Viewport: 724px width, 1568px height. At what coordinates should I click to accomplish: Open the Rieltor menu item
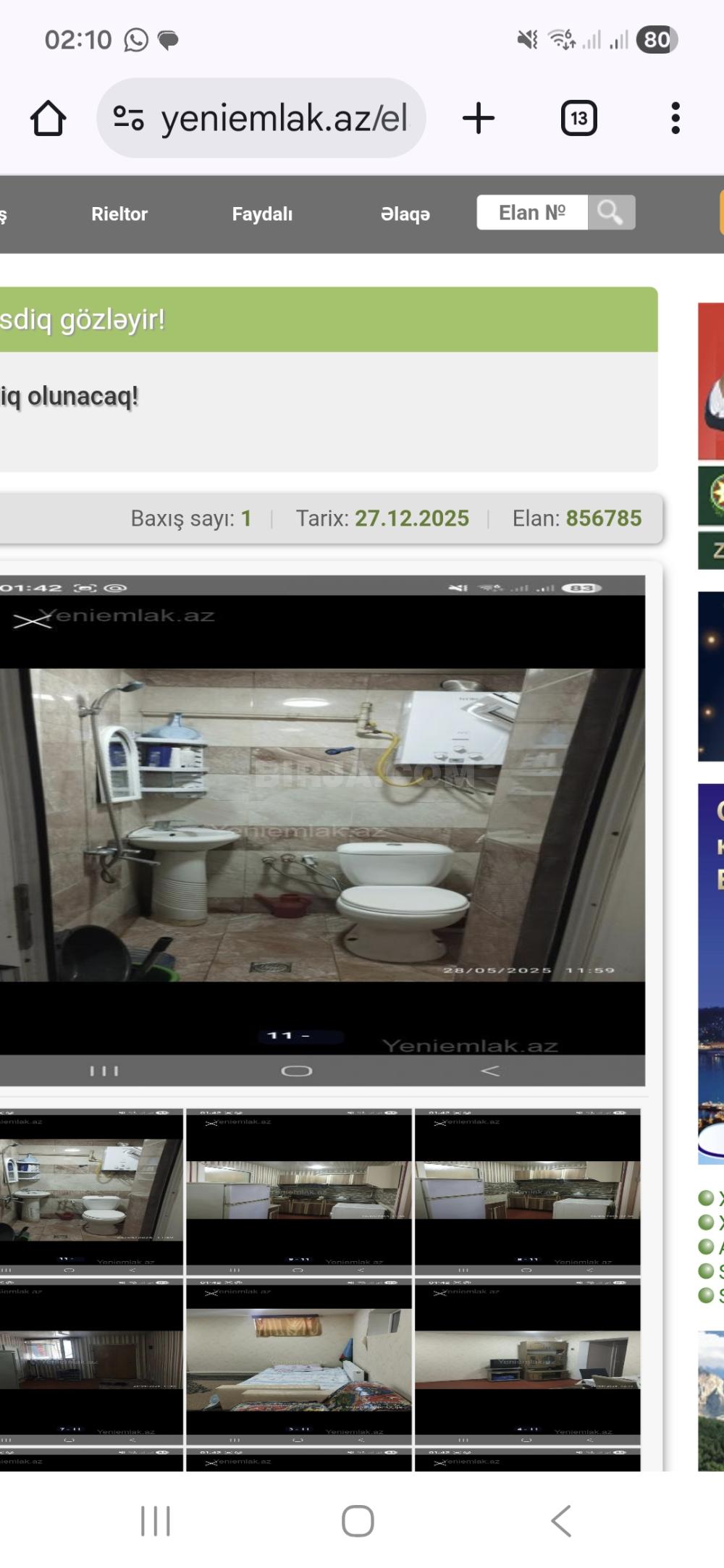(119, 214)
